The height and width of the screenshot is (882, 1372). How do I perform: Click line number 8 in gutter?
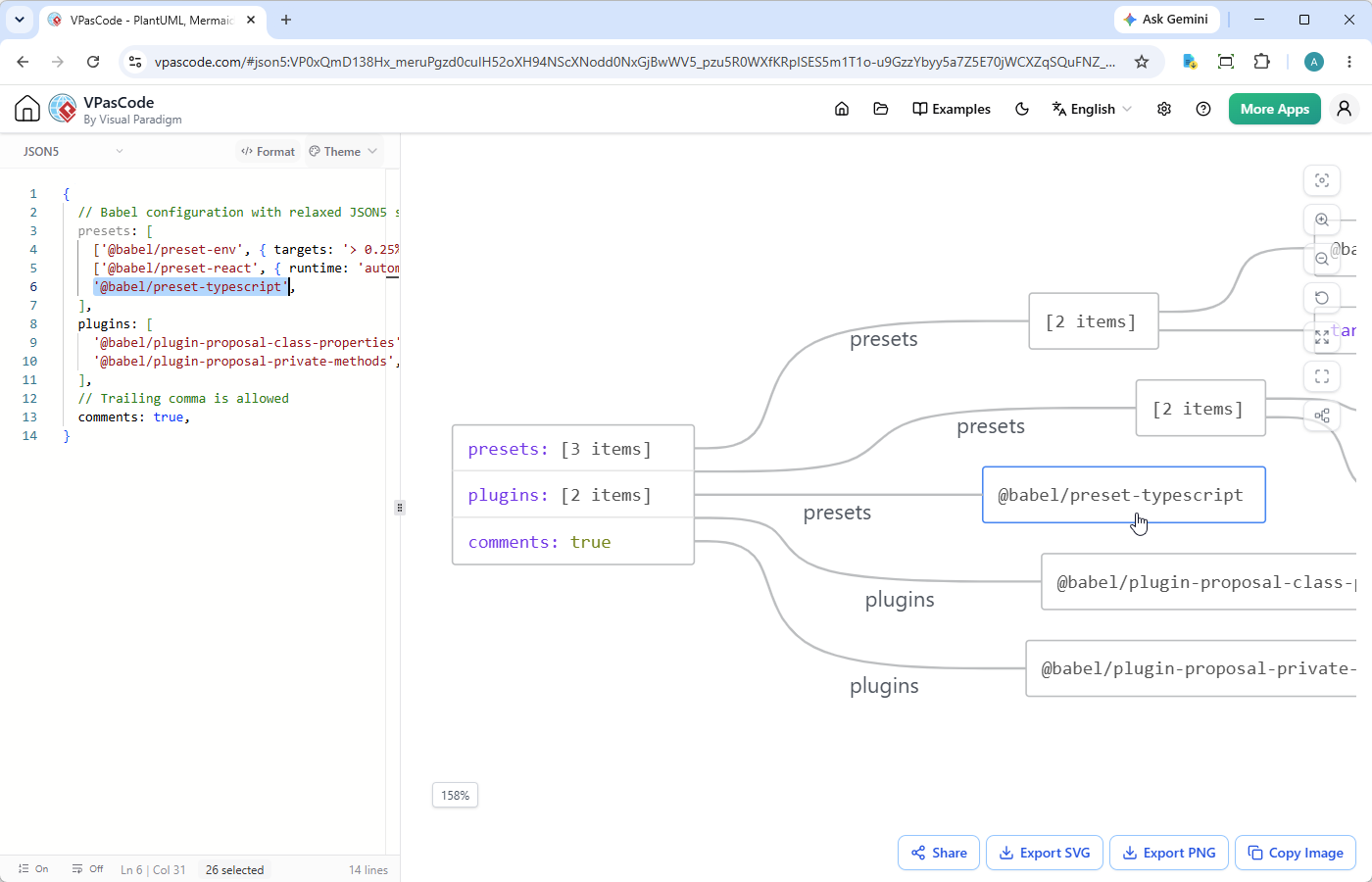pos(33,323)
